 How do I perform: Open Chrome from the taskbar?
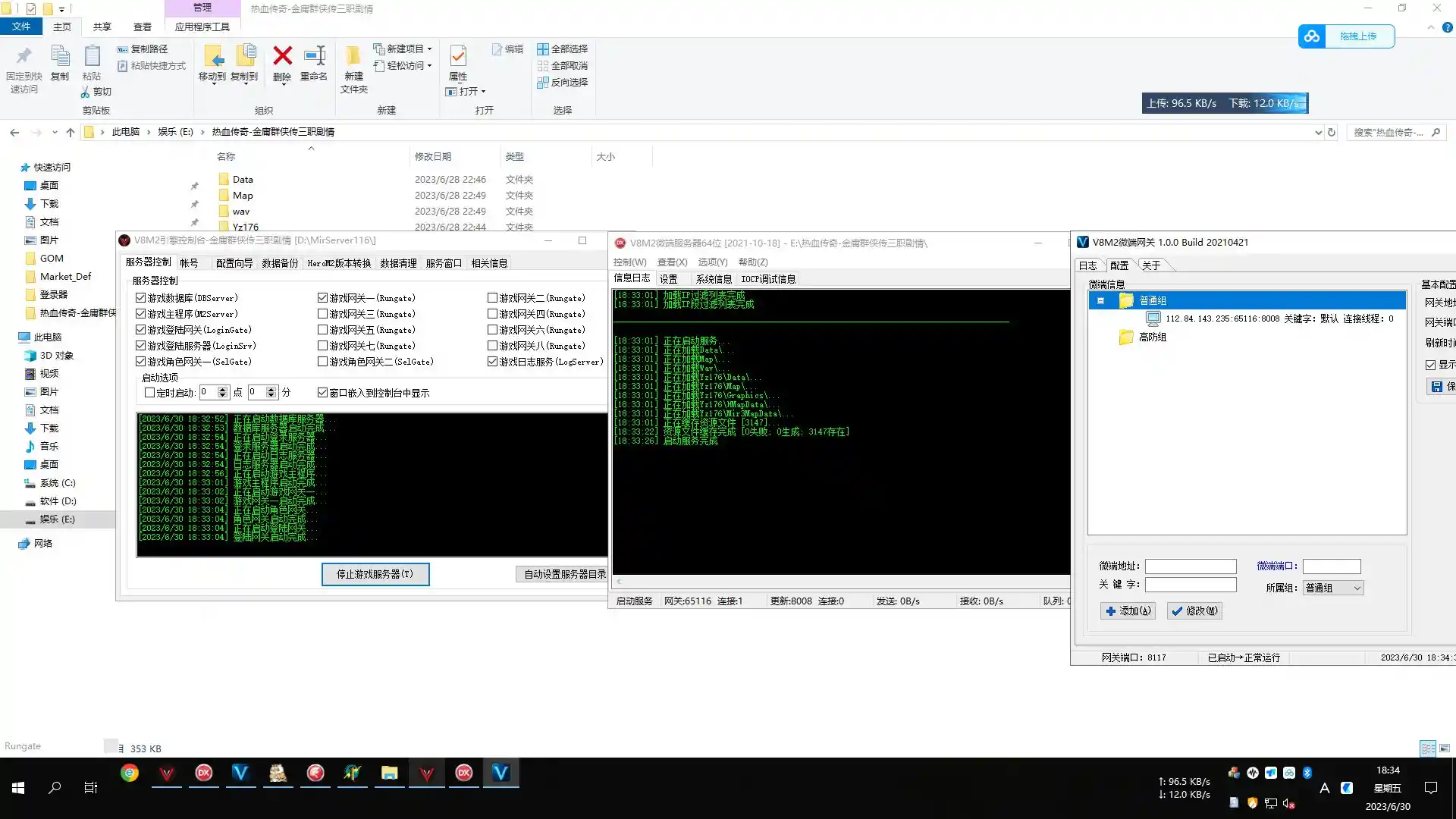(x=130, y=773)
